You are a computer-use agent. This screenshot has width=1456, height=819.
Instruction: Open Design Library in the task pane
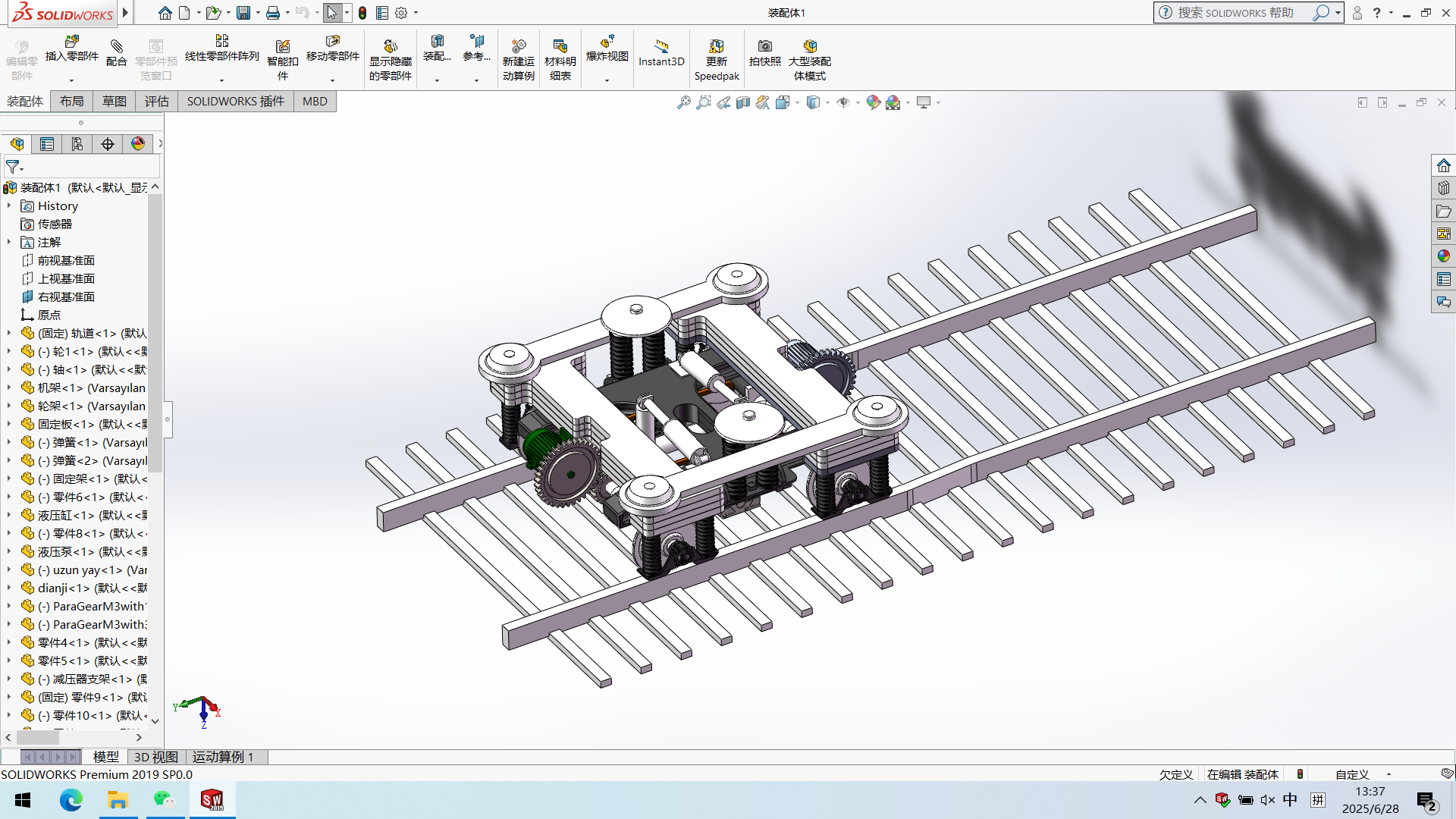click(x=1443, y=188)
